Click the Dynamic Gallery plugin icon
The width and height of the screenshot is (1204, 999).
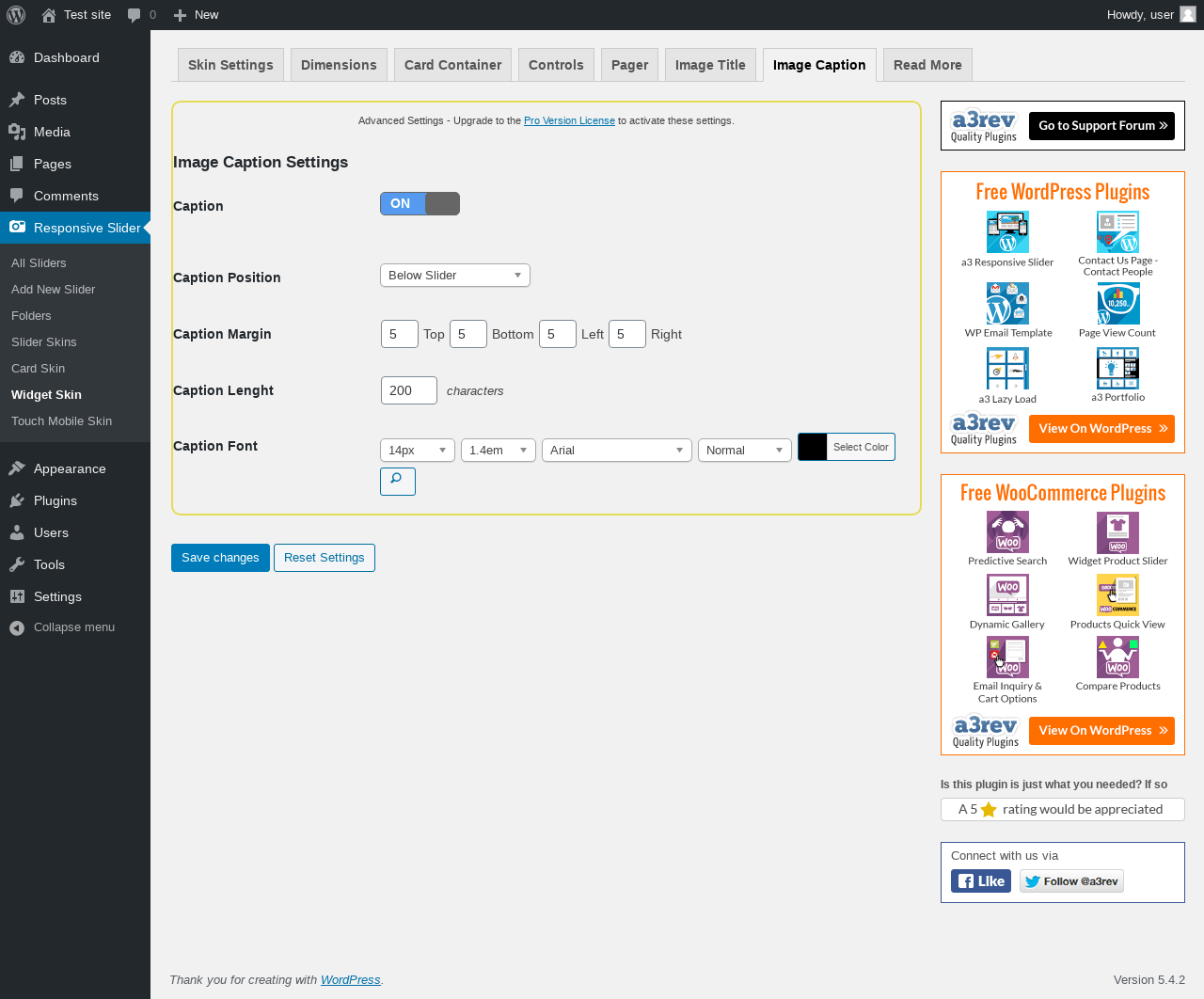point(1007,595)
